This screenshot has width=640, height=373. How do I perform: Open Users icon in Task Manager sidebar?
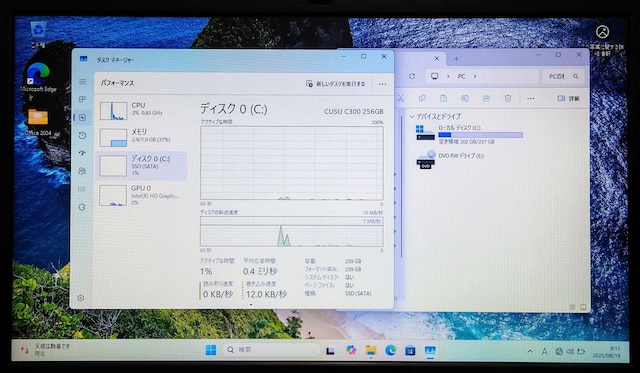(82, 171)
